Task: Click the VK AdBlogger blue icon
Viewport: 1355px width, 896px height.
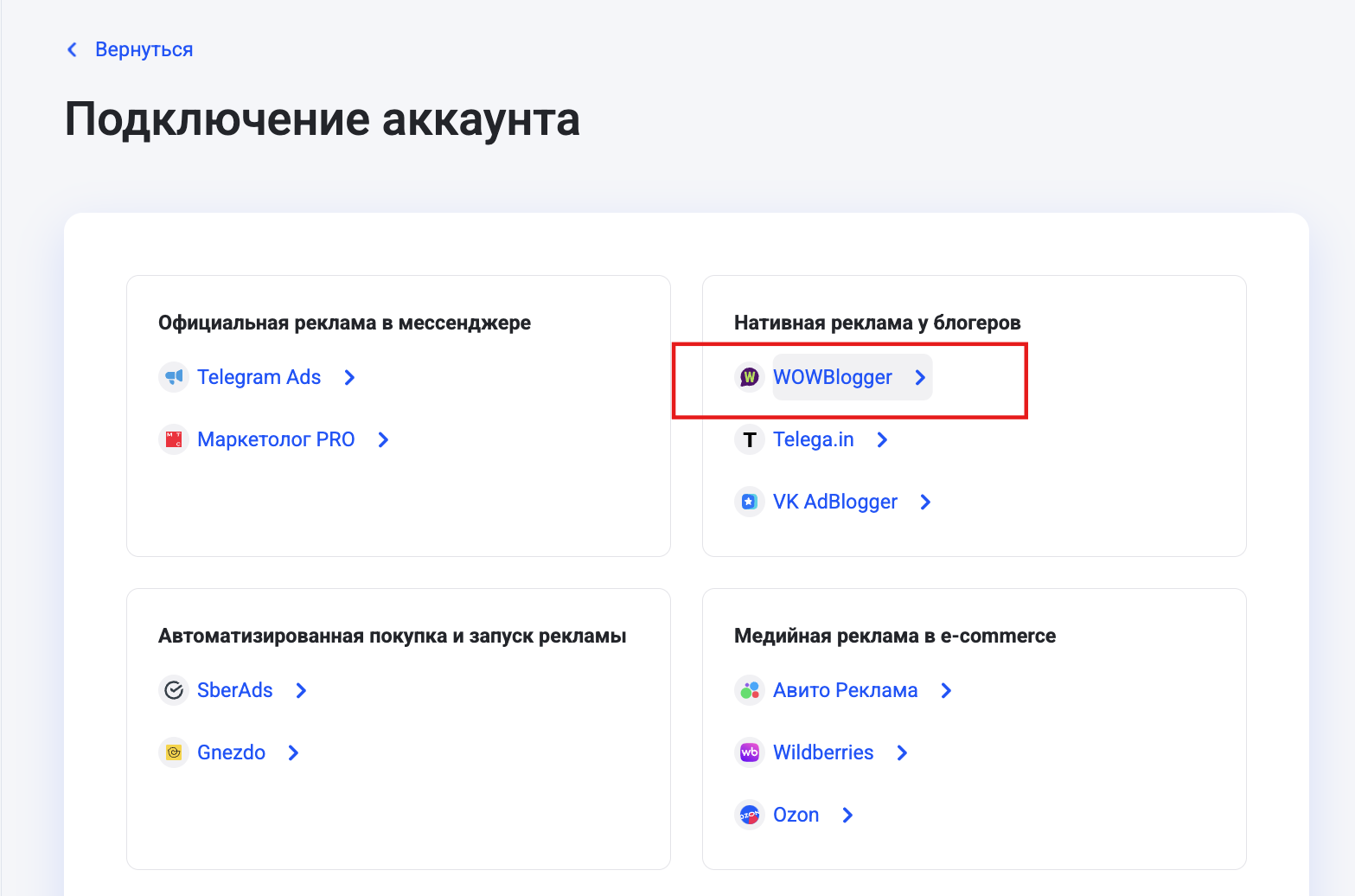Action: [750, 502]
